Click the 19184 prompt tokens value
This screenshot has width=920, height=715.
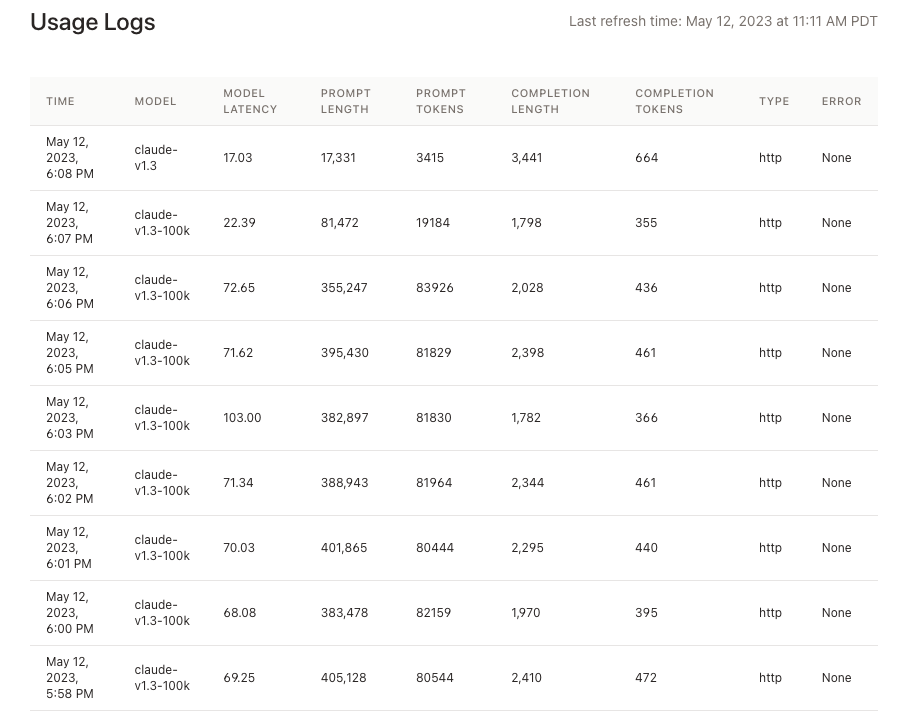433,223
